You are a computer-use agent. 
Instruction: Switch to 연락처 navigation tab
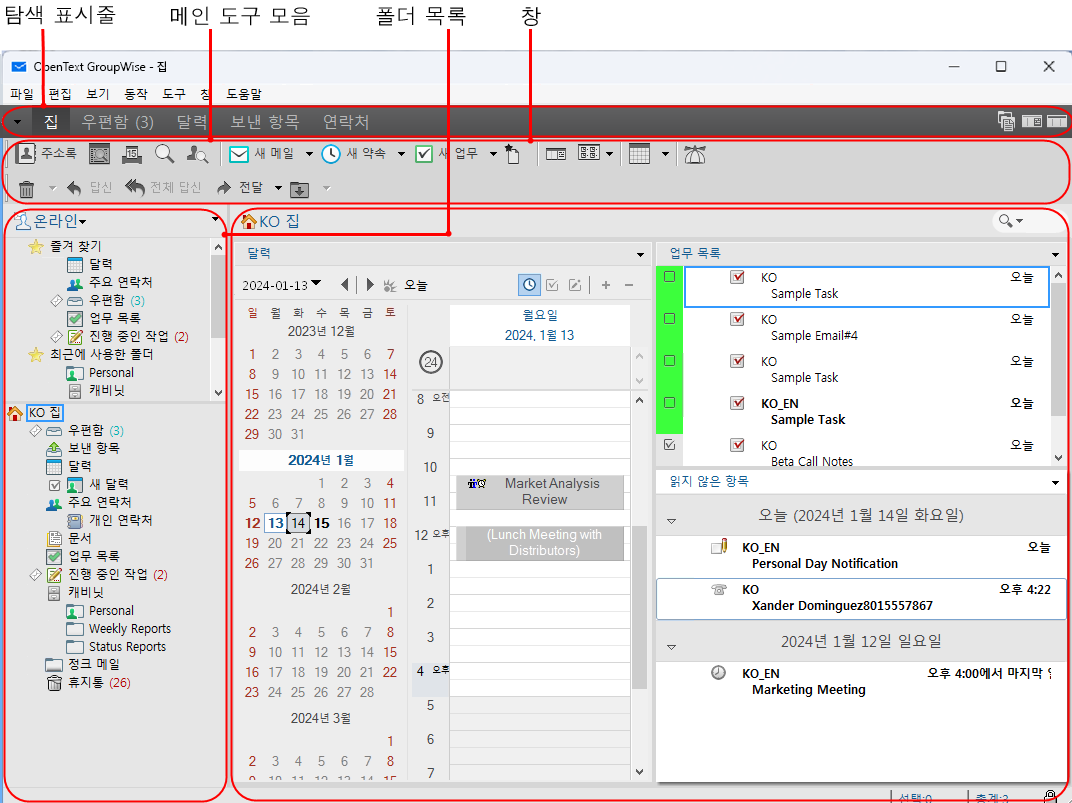tap(346, 122)
